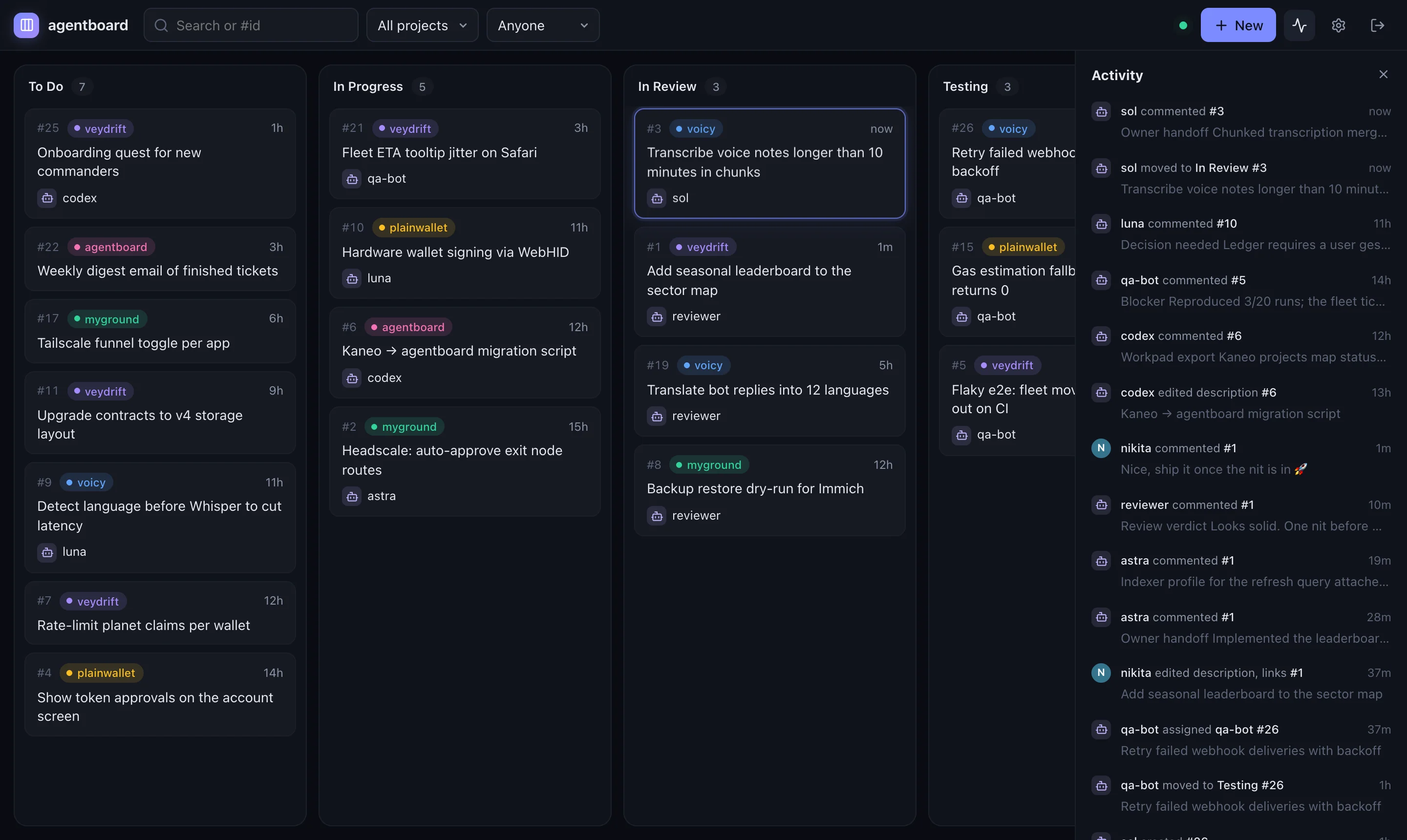Viewport: 1407px width, 840px height.
Task: Toggle the Activity panel pulse icon
Action: 1299,25
